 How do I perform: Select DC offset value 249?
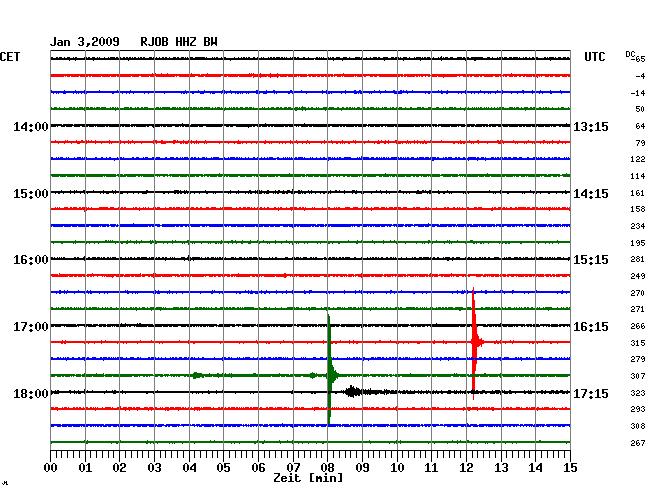pyautogui.click(x=638, y=276)
